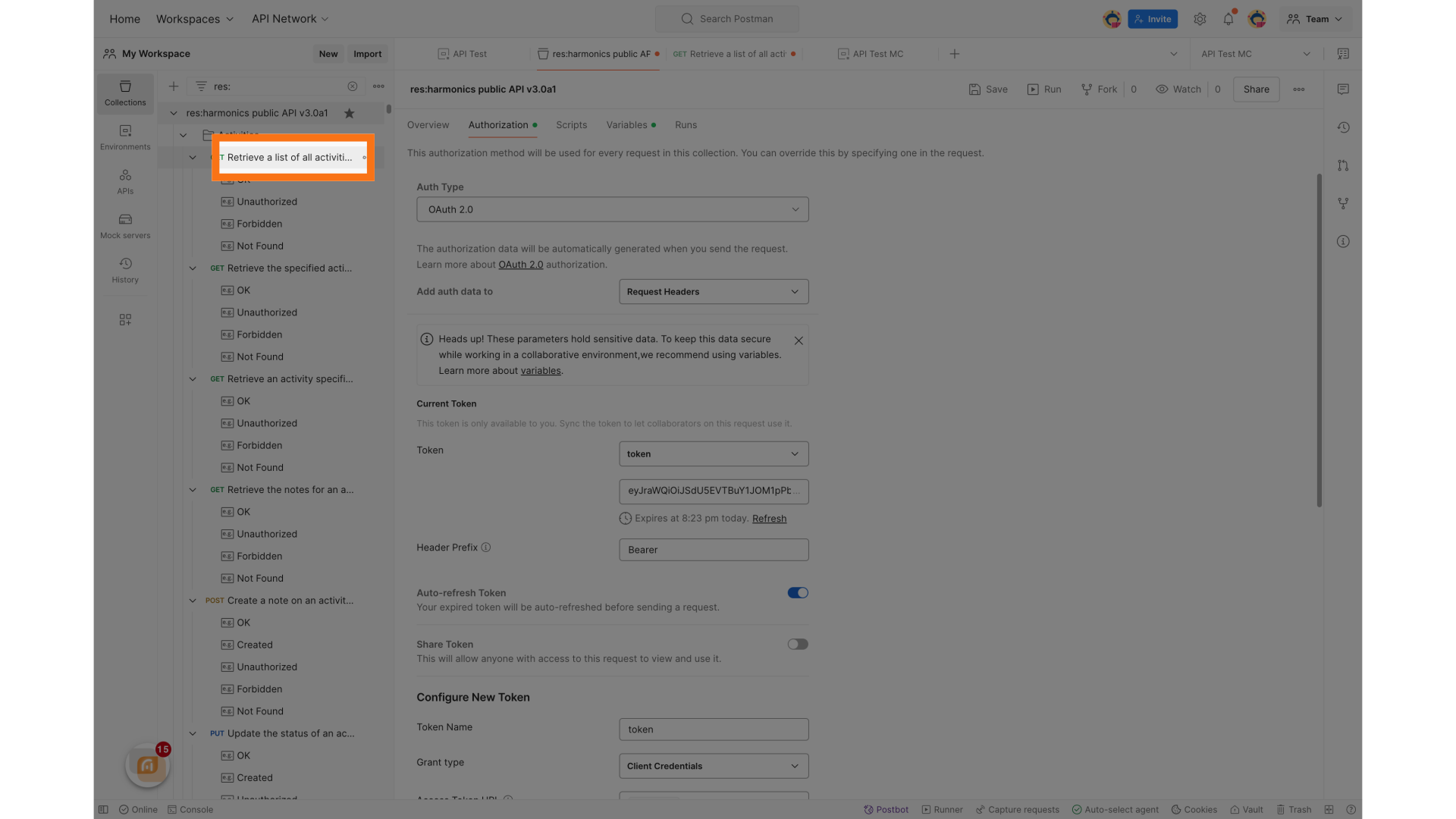The height and width of the screenshot is (819, 1456).
Task: Refresh the expiring token
Action: (769, 518)
